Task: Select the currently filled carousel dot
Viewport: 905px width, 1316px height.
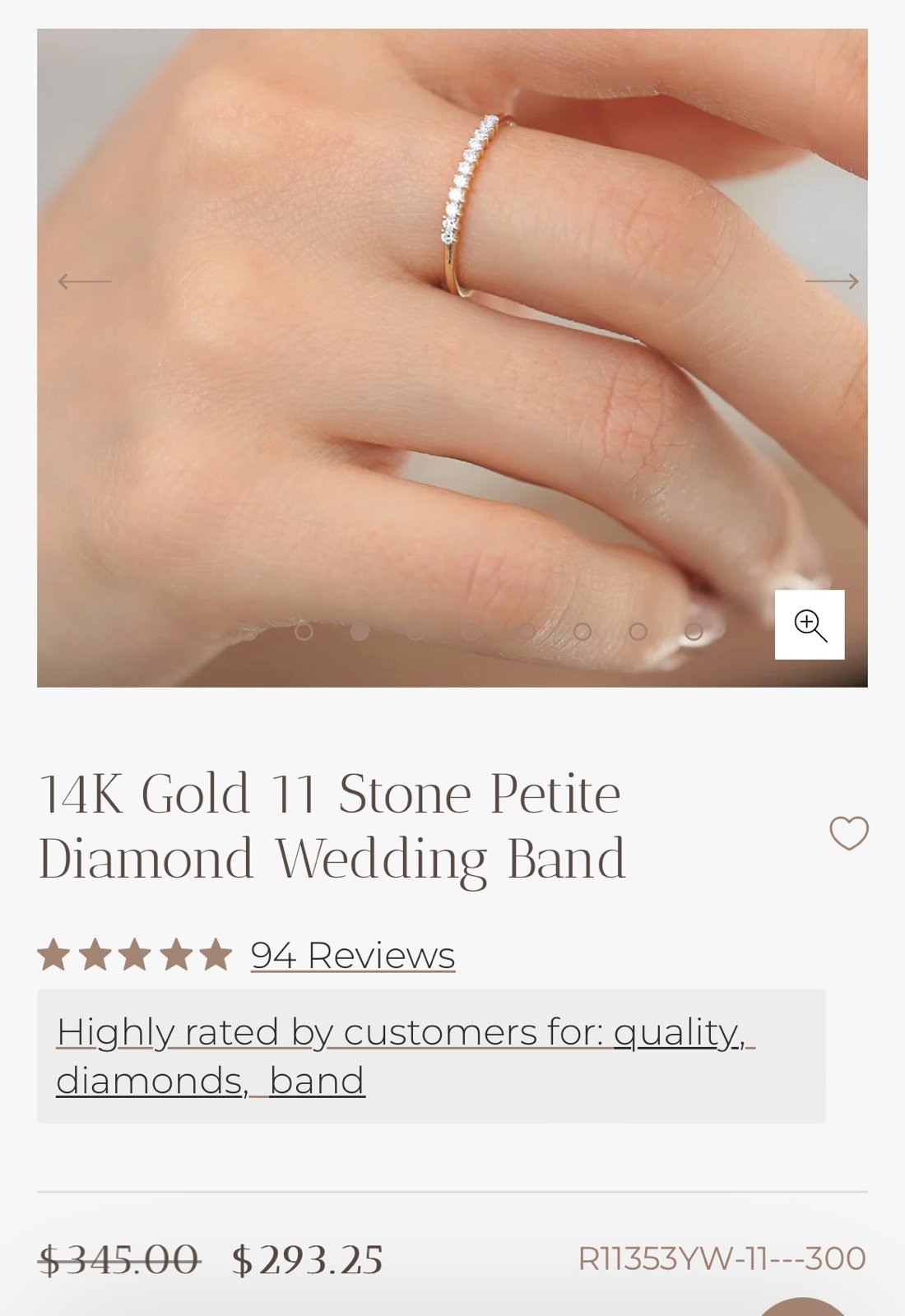Action: tap(360, 632)
